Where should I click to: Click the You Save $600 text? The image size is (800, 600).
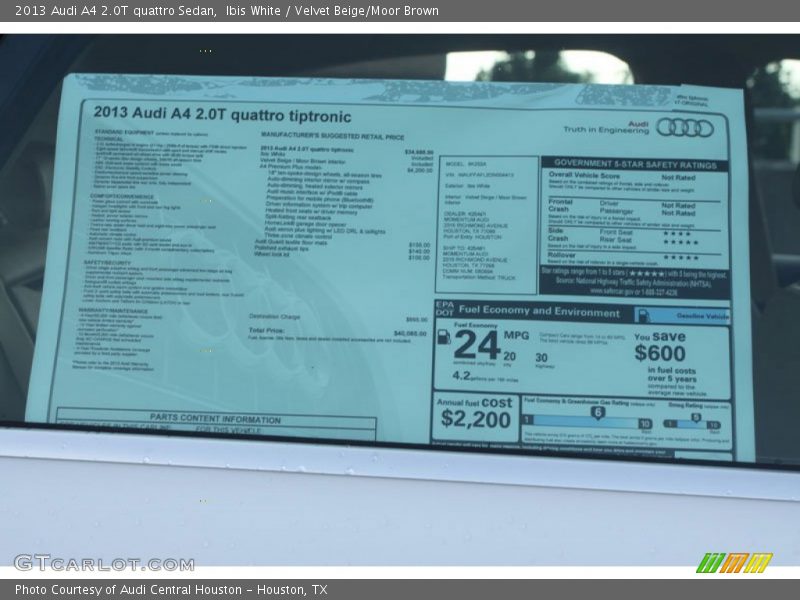660,346
